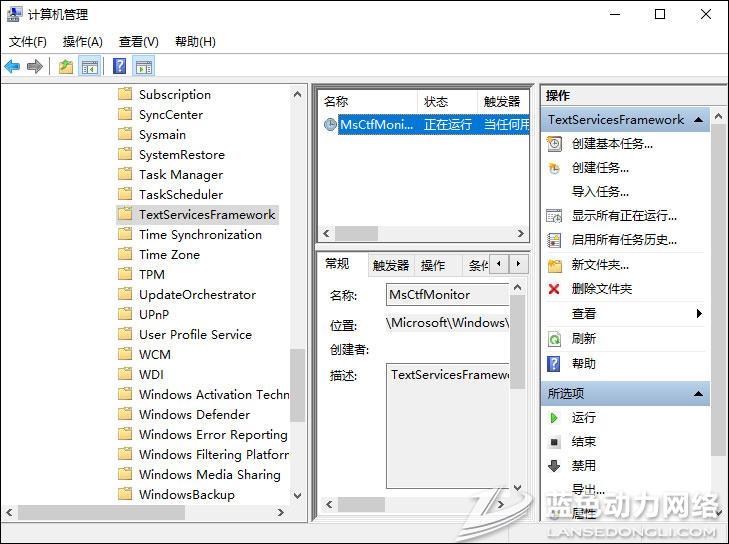Click the UPnP folder icon
This screenshot has height=544, width=729.
pyautogui.click(x=125, y=314)
